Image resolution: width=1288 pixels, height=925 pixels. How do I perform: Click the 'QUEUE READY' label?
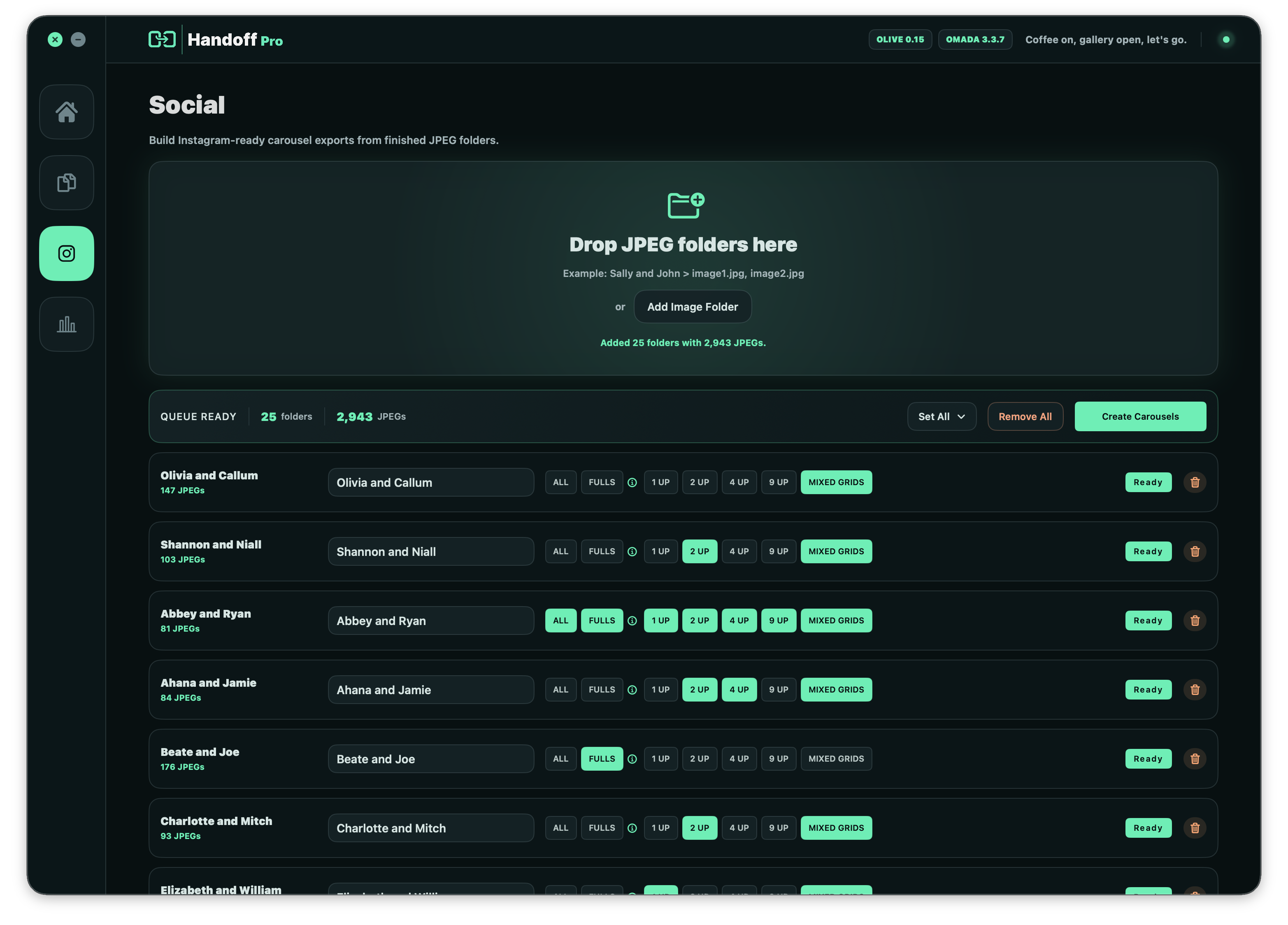click(198, 417)
